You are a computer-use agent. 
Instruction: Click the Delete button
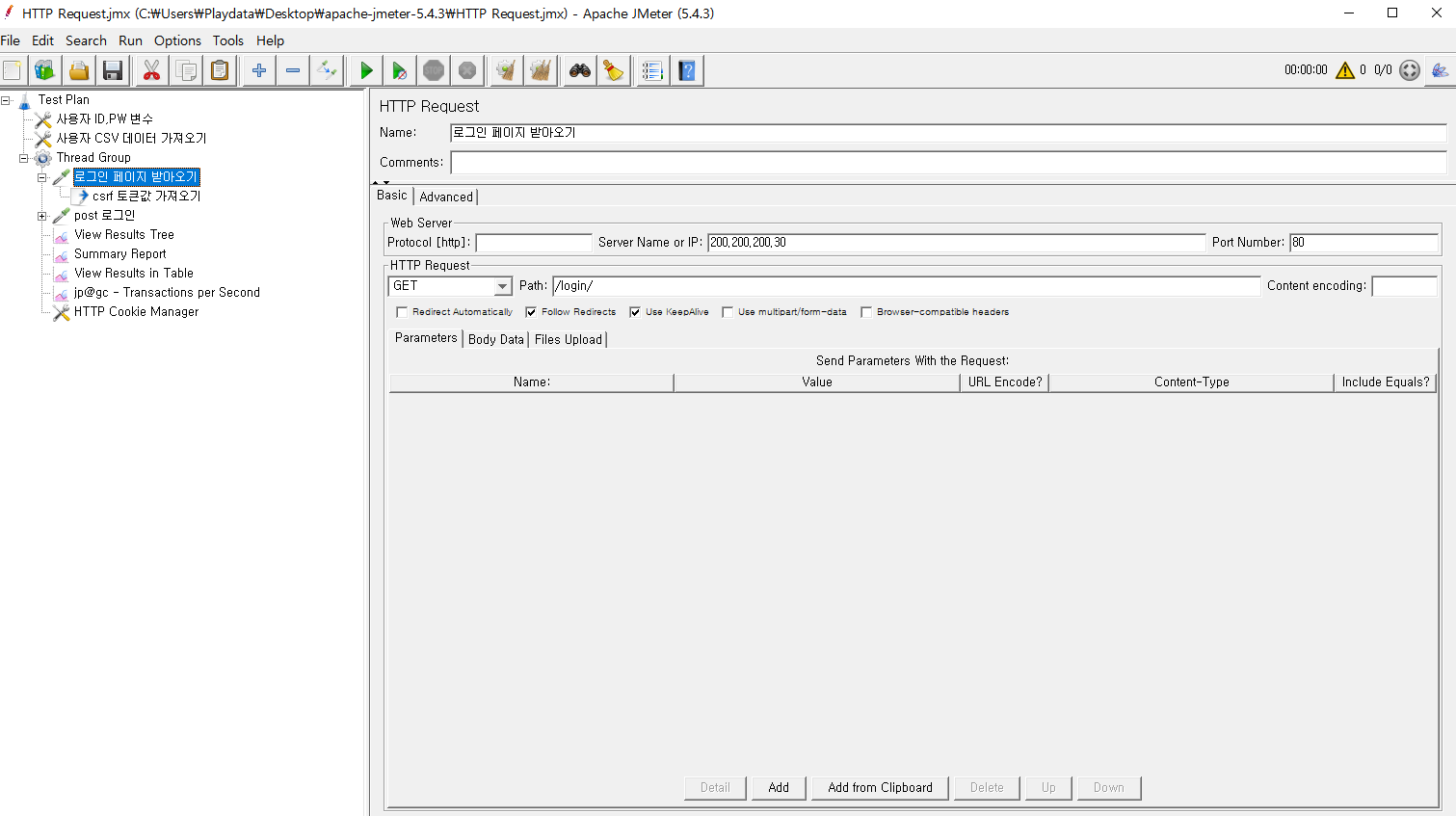click(987, 788)
